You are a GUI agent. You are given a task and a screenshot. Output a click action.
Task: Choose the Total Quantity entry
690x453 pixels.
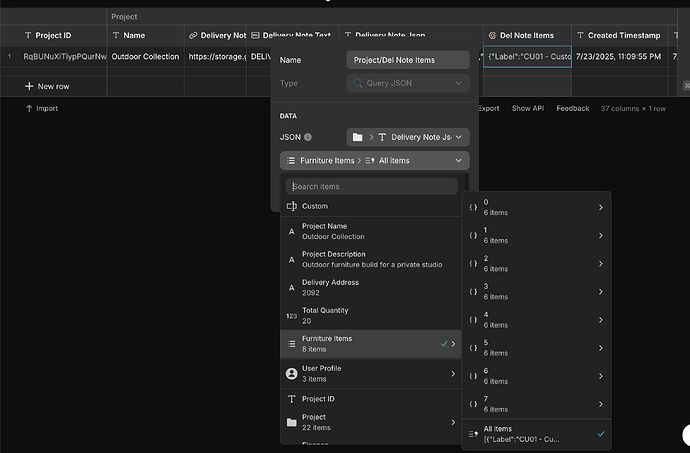371,316
